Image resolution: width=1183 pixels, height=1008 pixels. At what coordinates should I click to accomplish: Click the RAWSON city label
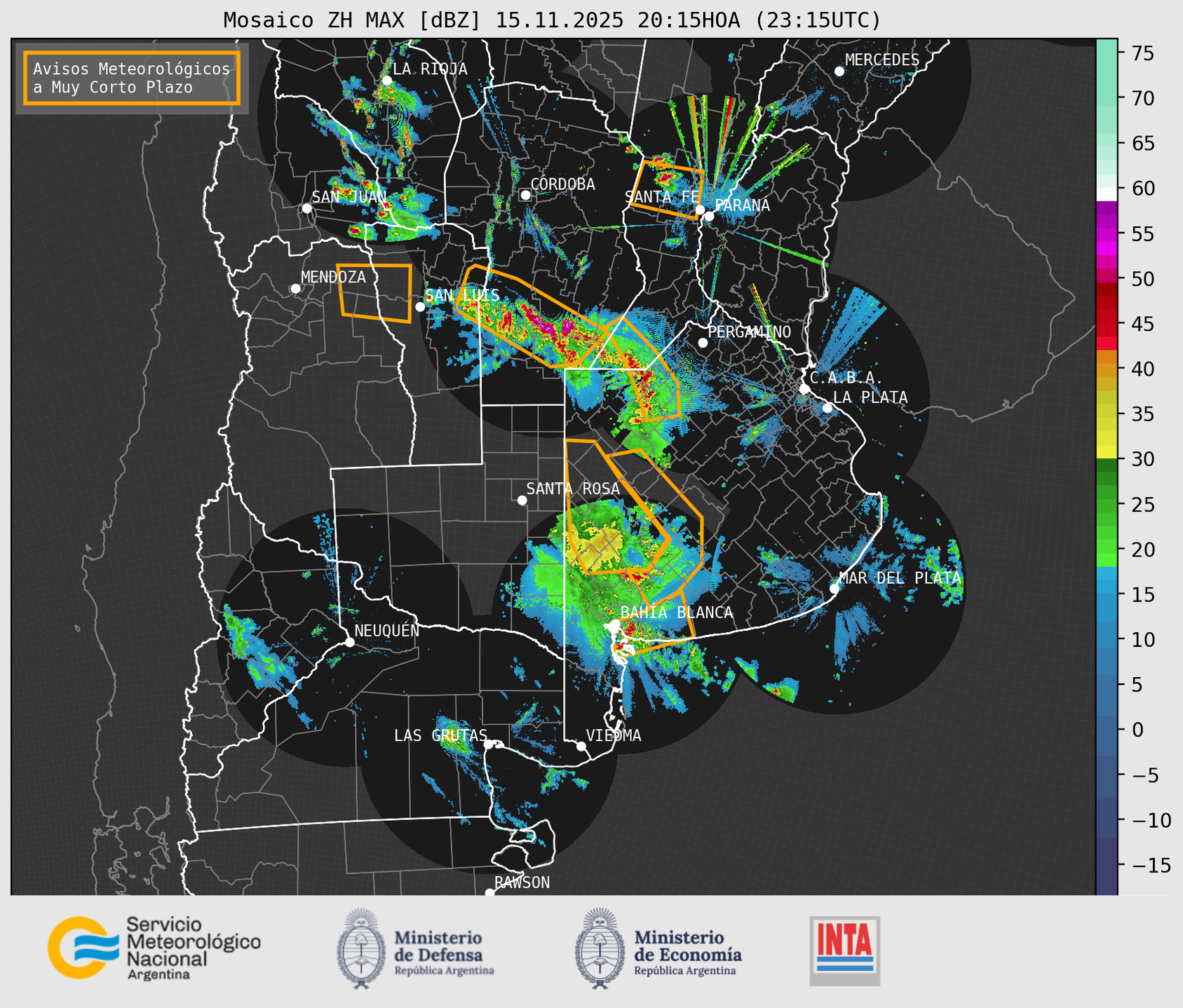pos(522,883)
